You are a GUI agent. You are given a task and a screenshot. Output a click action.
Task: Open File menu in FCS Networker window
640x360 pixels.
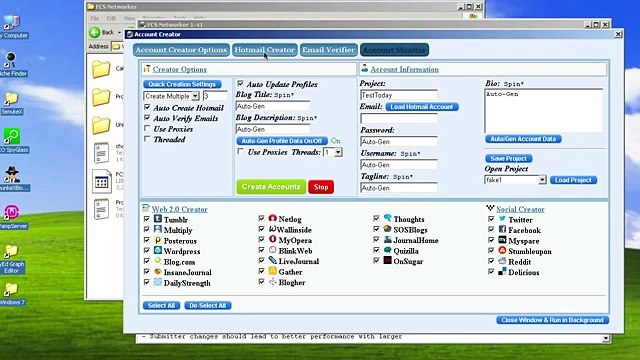[x=95, y=18]
